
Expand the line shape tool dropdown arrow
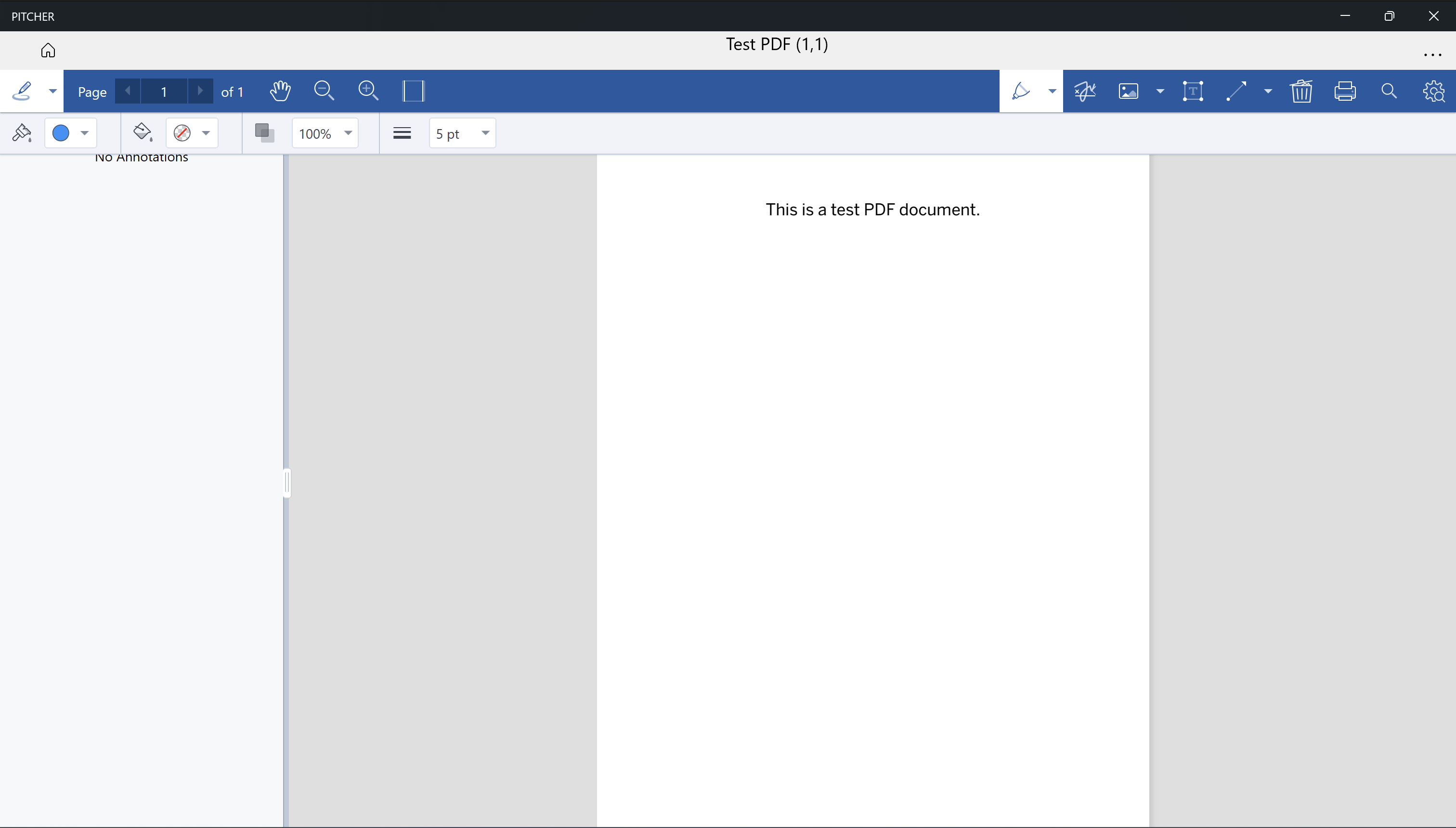(1268, 91)
